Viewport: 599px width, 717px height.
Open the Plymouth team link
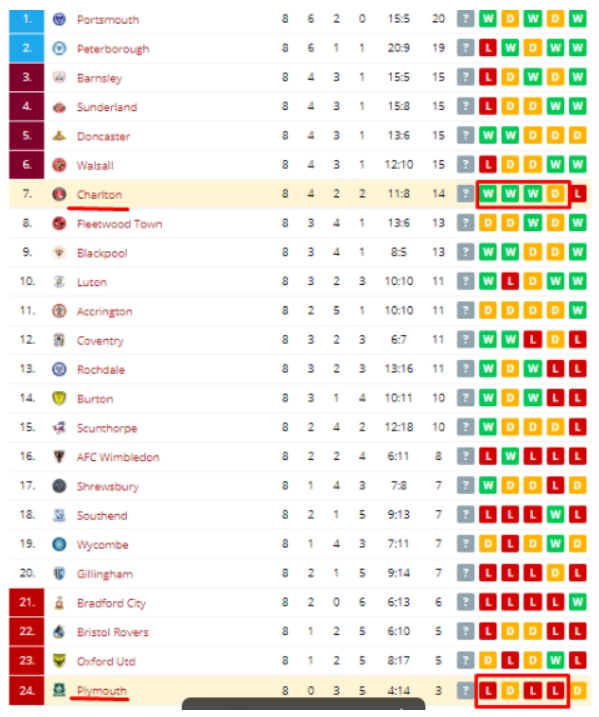[x=102, y=690]
